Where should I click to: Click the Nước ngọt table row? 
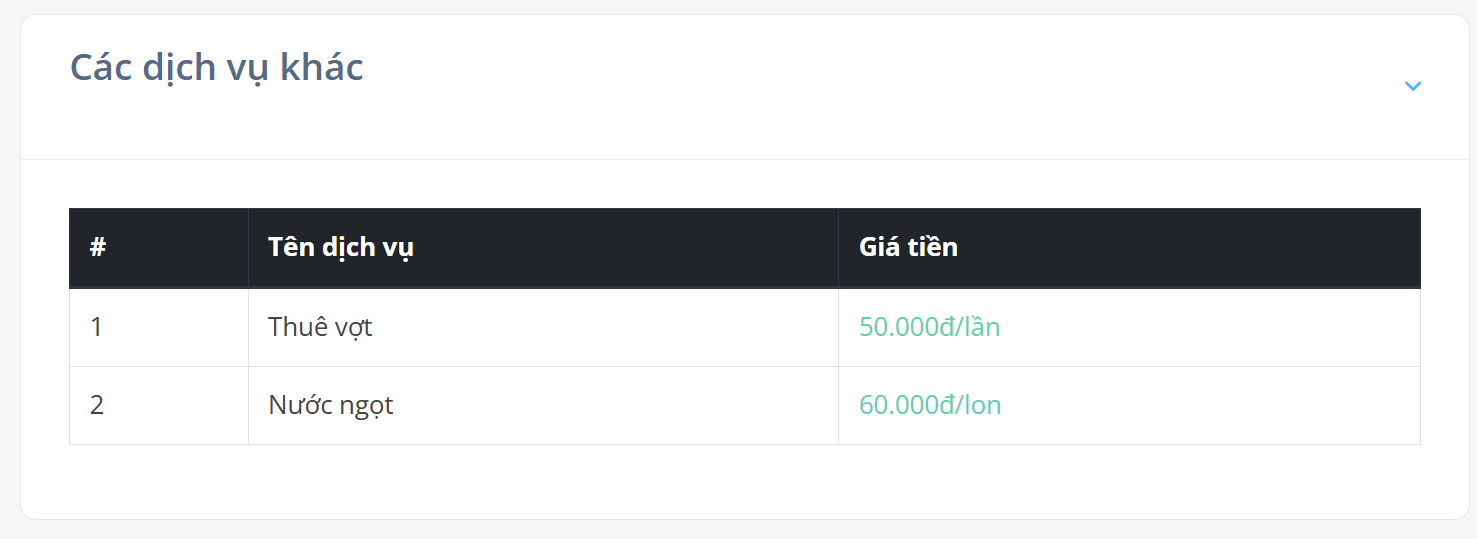pyautogui.click(x=745, y=405)
